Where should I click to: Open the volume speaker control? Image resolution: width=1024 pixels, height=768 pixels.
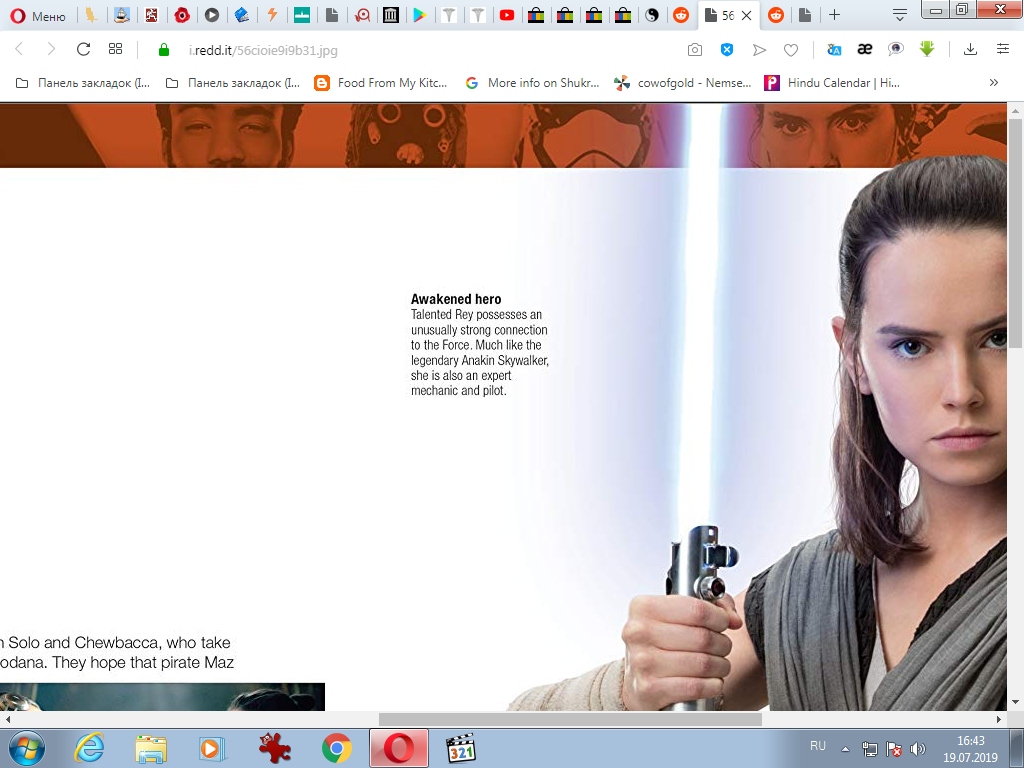pos(918,749)
